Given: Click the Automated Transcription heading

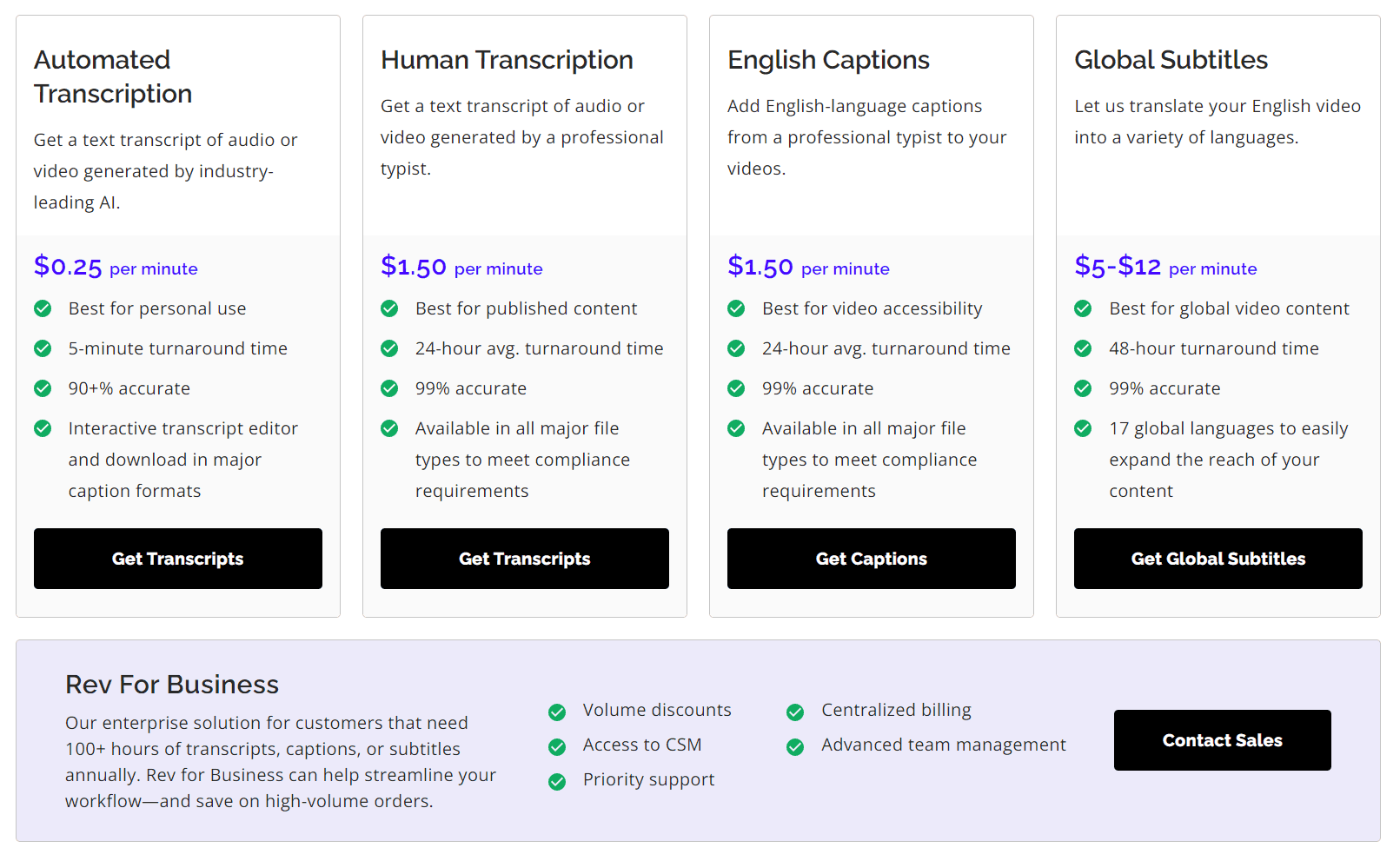Looking at the screenshot, I should (x=113, y=76).
